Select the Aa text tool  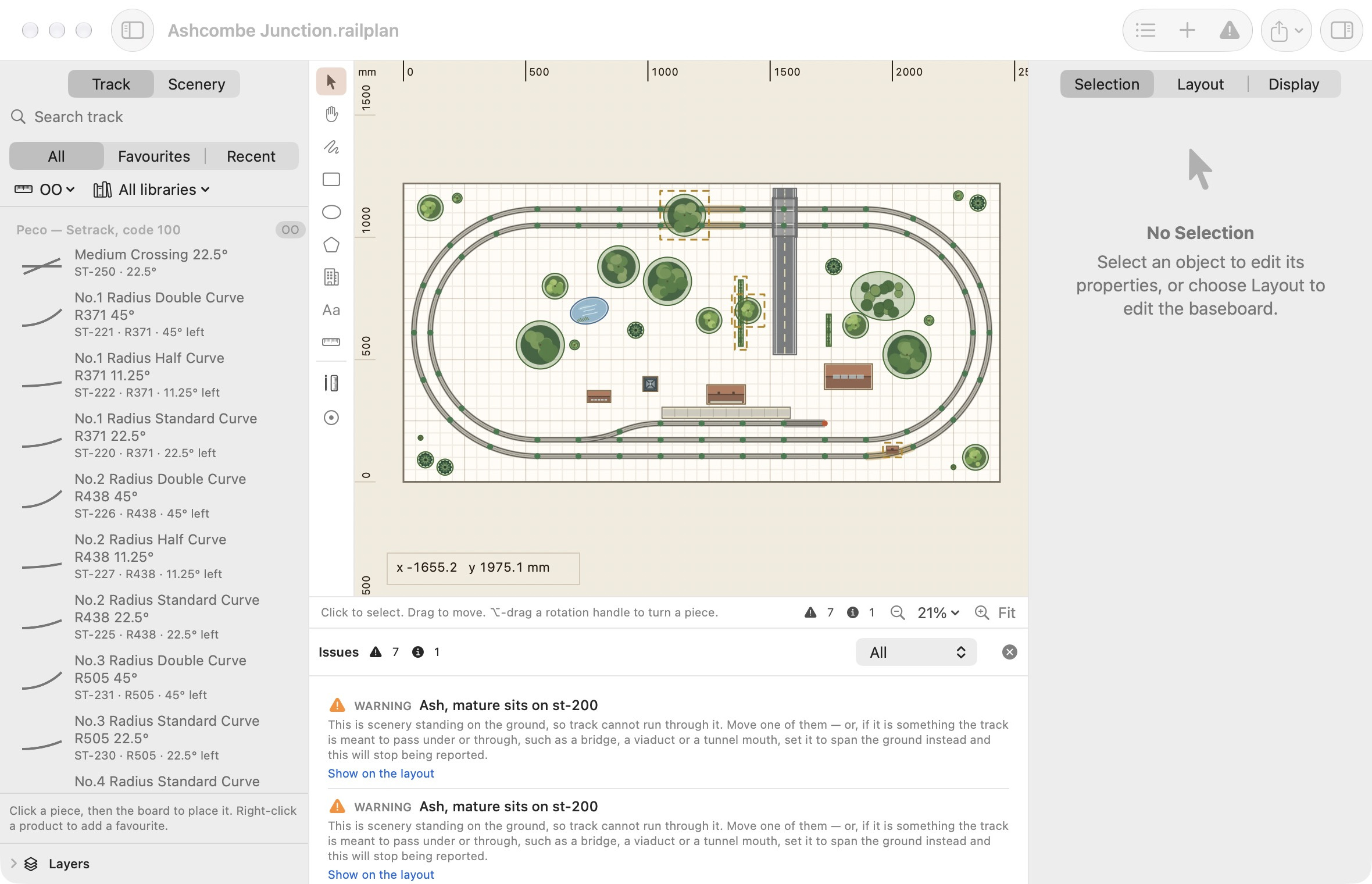coord(331,310)
